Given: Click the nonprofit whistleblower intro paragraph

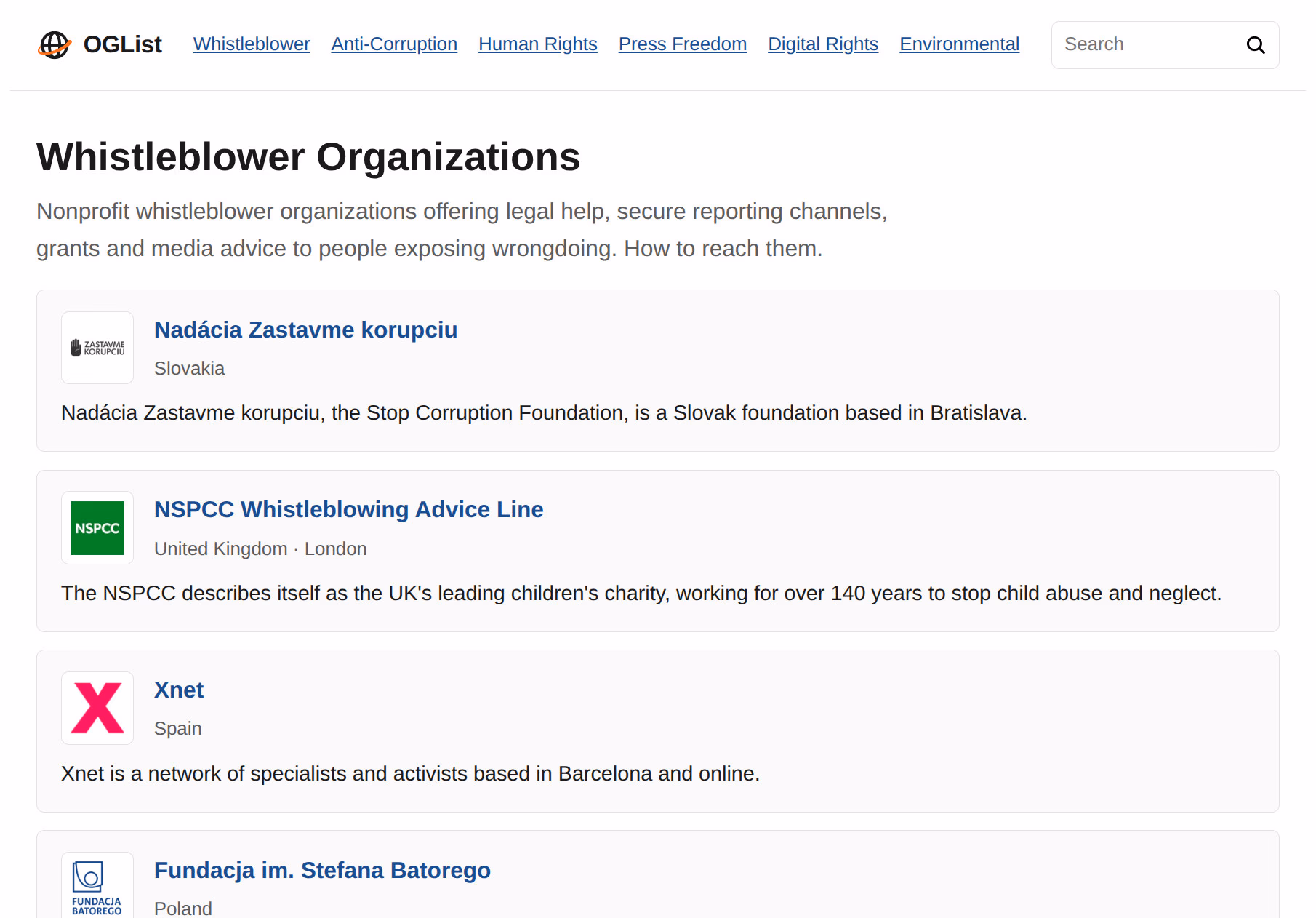Looking at the screenshot, I should pyautogui.click(x=462, y=230).
